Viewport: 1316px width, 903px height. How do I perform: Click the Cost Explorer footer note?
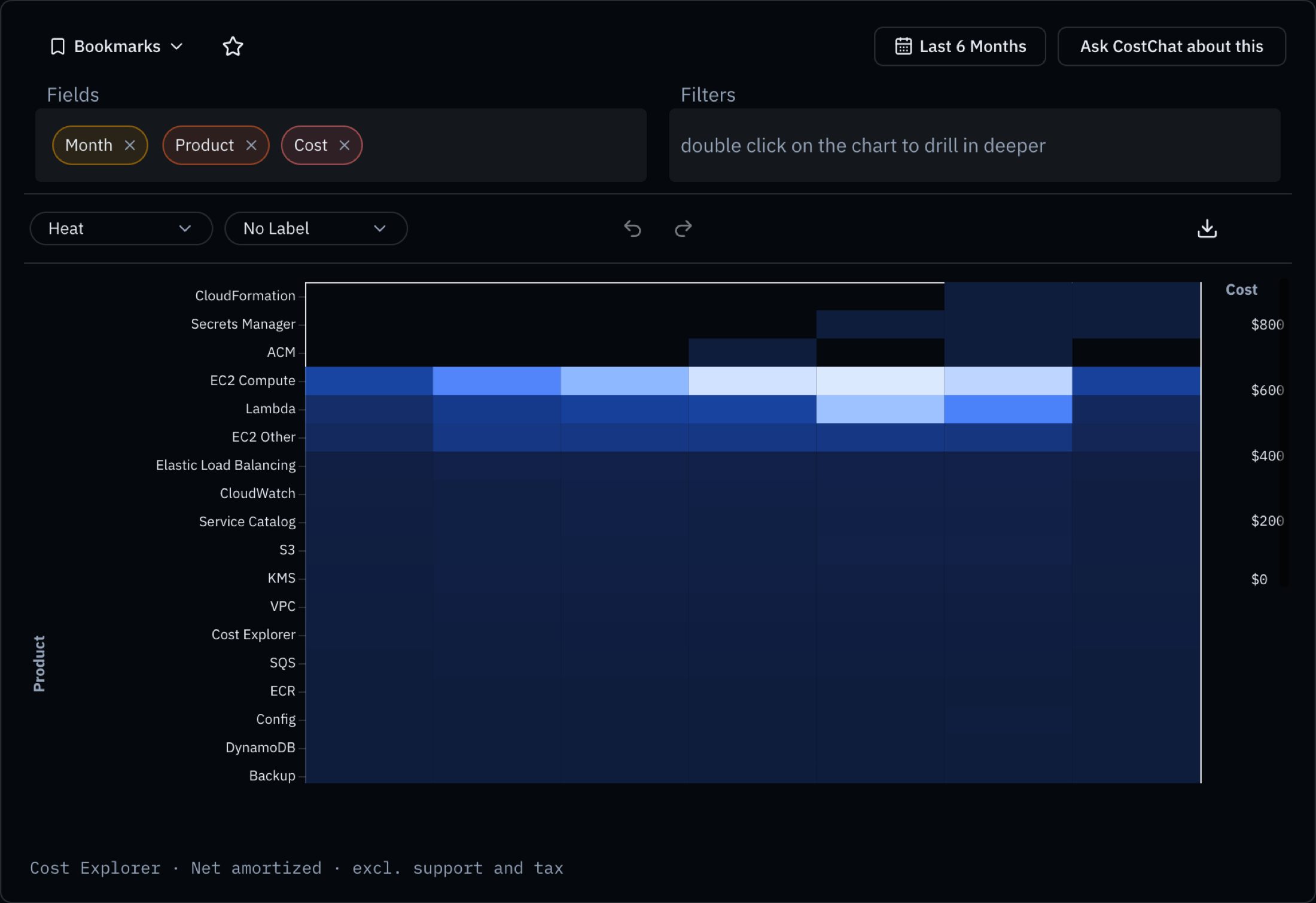tap(297, 868)
